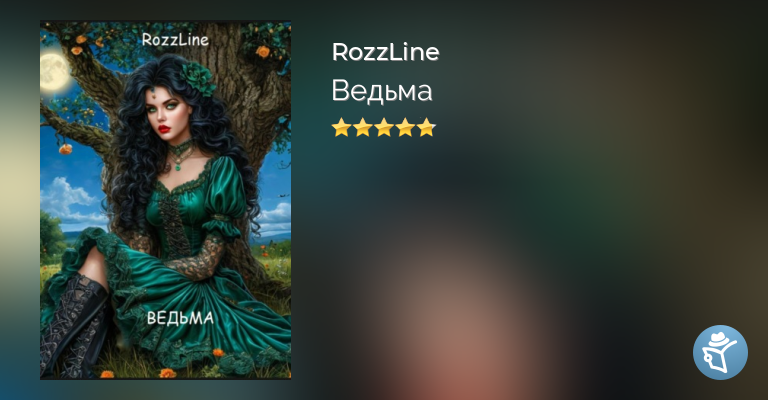This screenshot has height=400, width=768.
Task: Click the RozzLine text on the cover
Action: point(175,40)
